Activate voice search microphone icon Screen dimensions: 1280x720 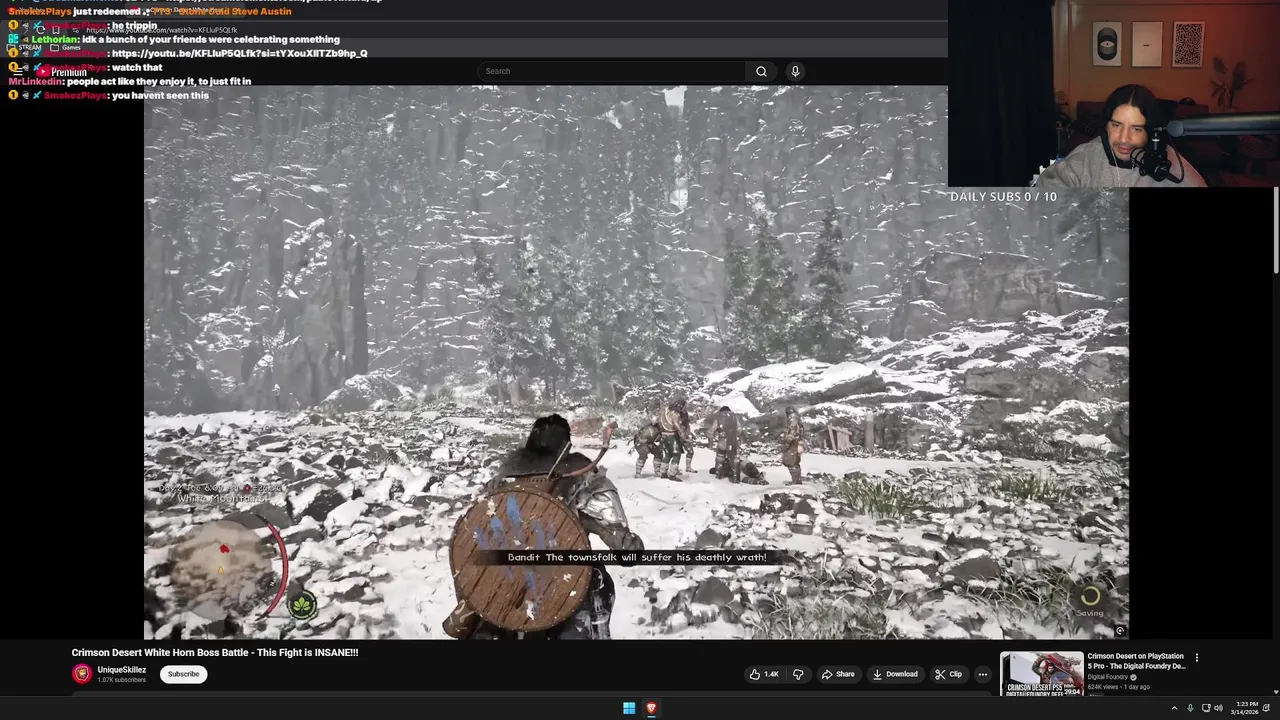795,71
